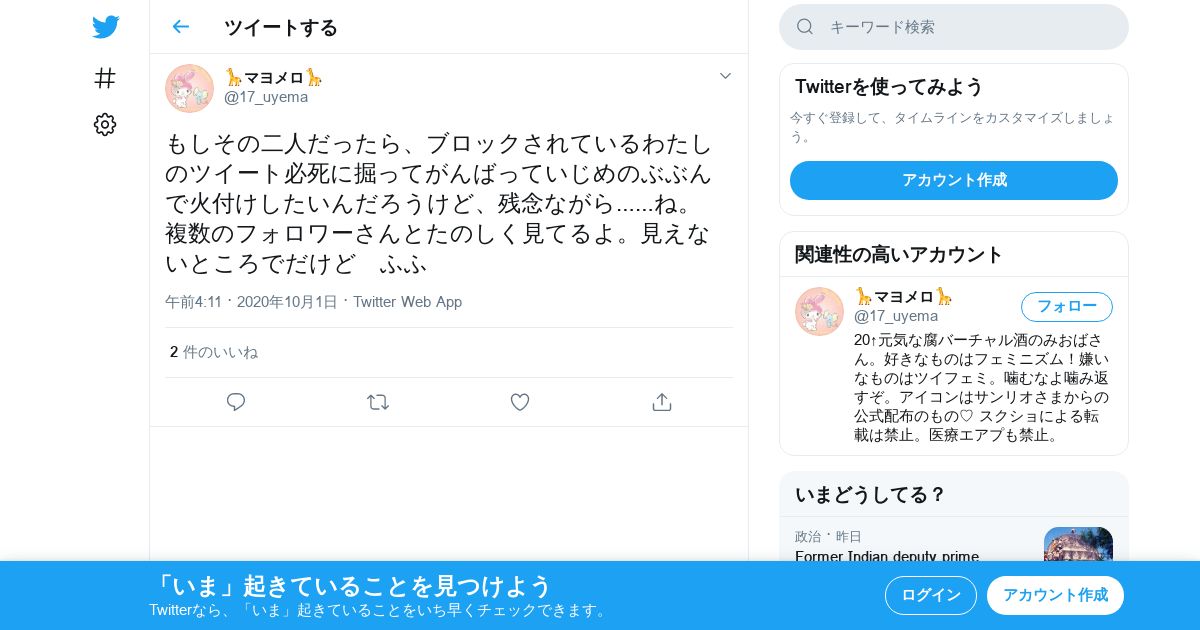View the 2 件のいいね likes list
Image resolution: width=1200 pixels, height=630 pixels.
pyautogui.click(x=214, y=352)
